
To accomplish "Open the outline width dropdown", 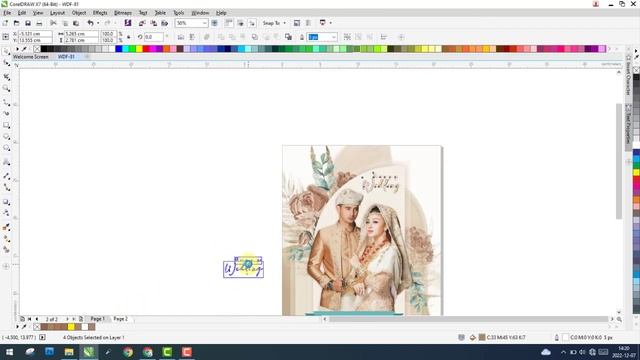I will coord(333,37).
